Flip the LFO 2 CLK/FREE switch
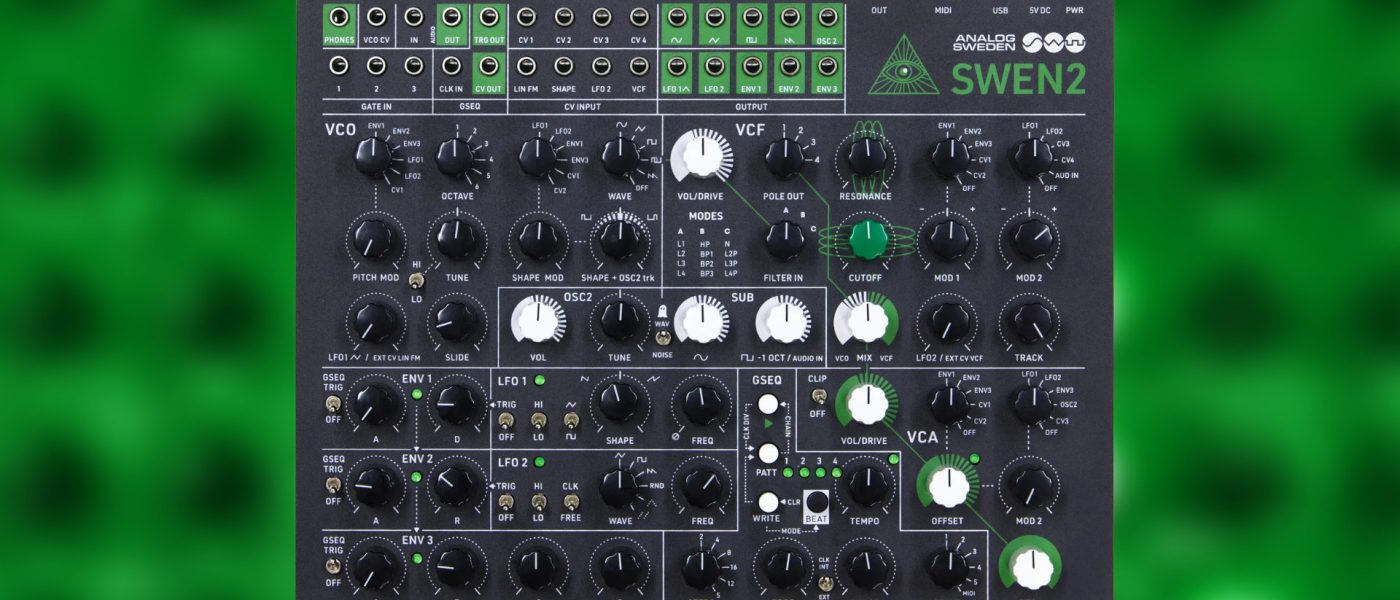Screen dimensions: 1400x600 click(x=570, y=503)
